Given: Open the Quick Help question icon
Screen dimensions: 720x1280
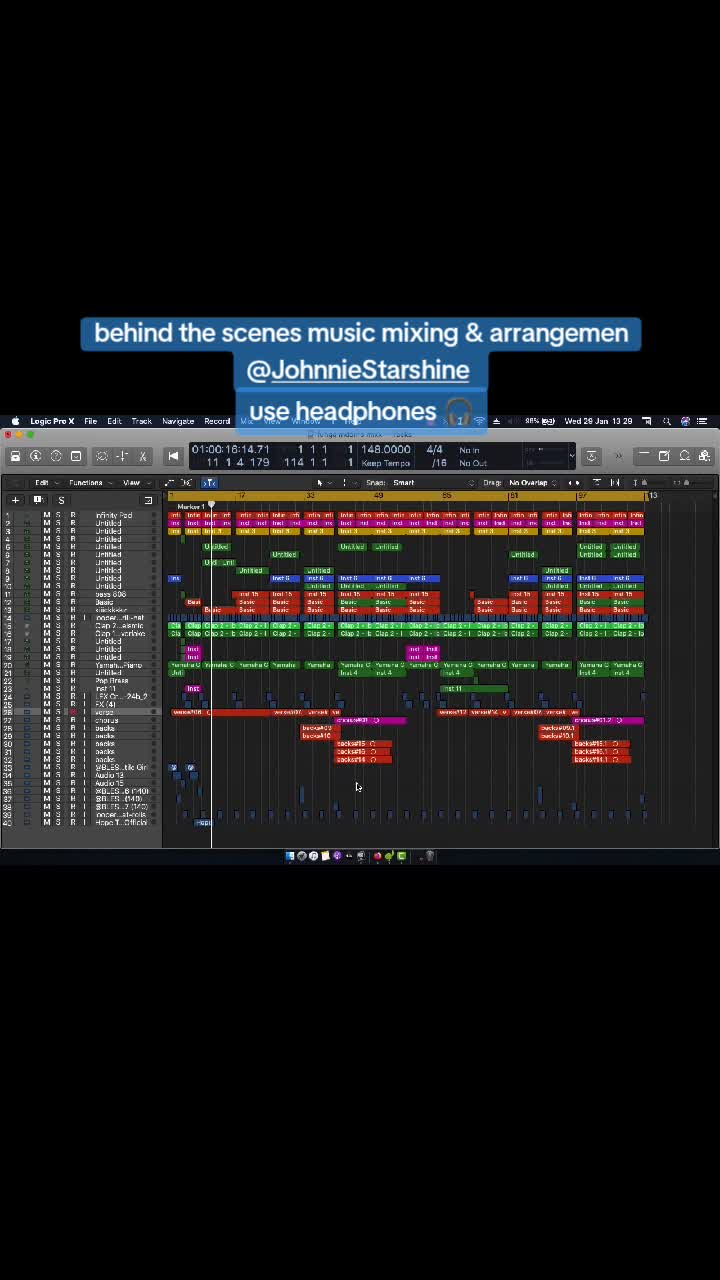Looking at the screenshot, I should (x=56, y=456).
